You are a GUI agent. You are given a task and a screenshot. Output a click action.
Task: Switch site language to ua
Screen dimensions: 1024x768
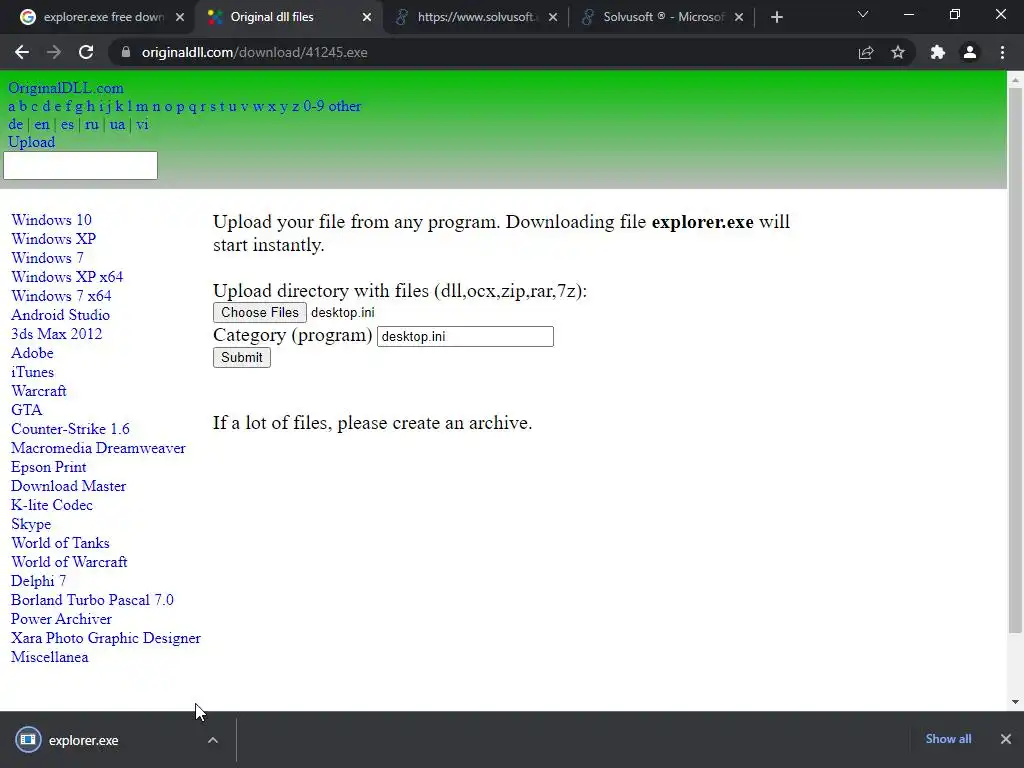click(x=118, y=124)
